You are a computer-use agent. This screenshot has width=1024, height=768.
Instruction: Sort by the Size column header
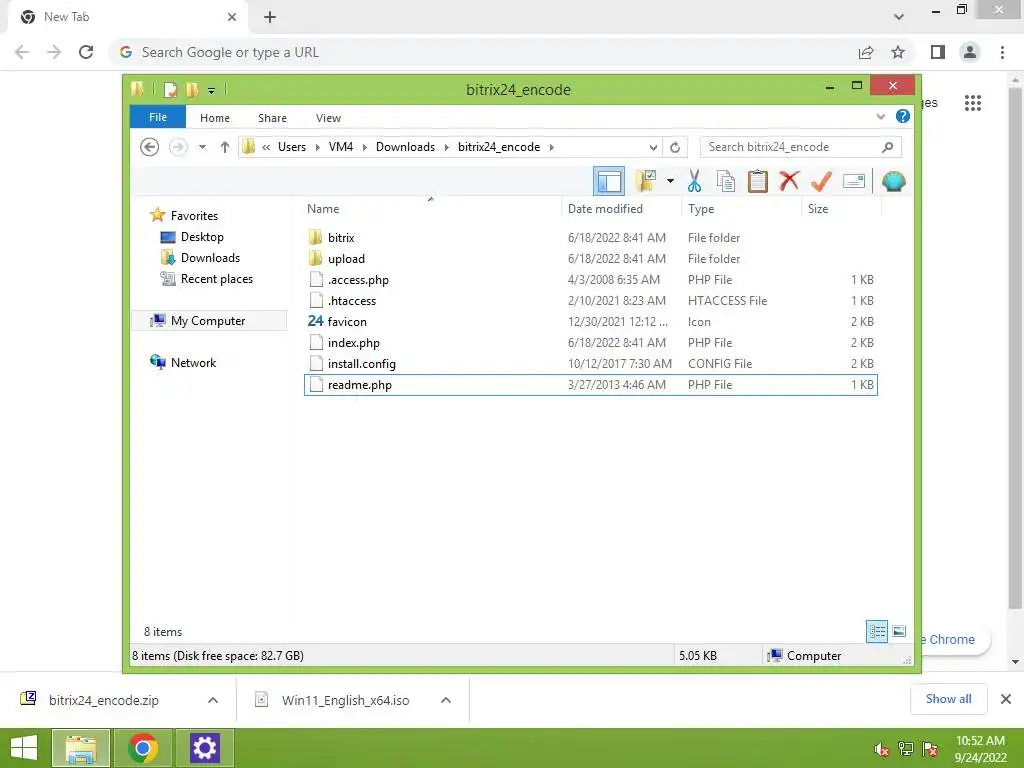841,209
